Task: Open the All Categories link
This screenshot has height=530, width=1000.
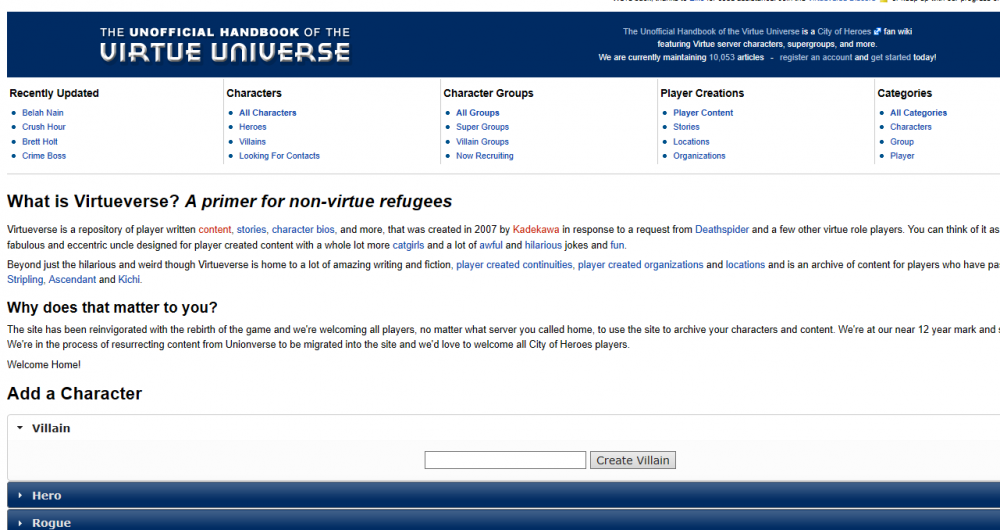Action: (x=918, y=113)
